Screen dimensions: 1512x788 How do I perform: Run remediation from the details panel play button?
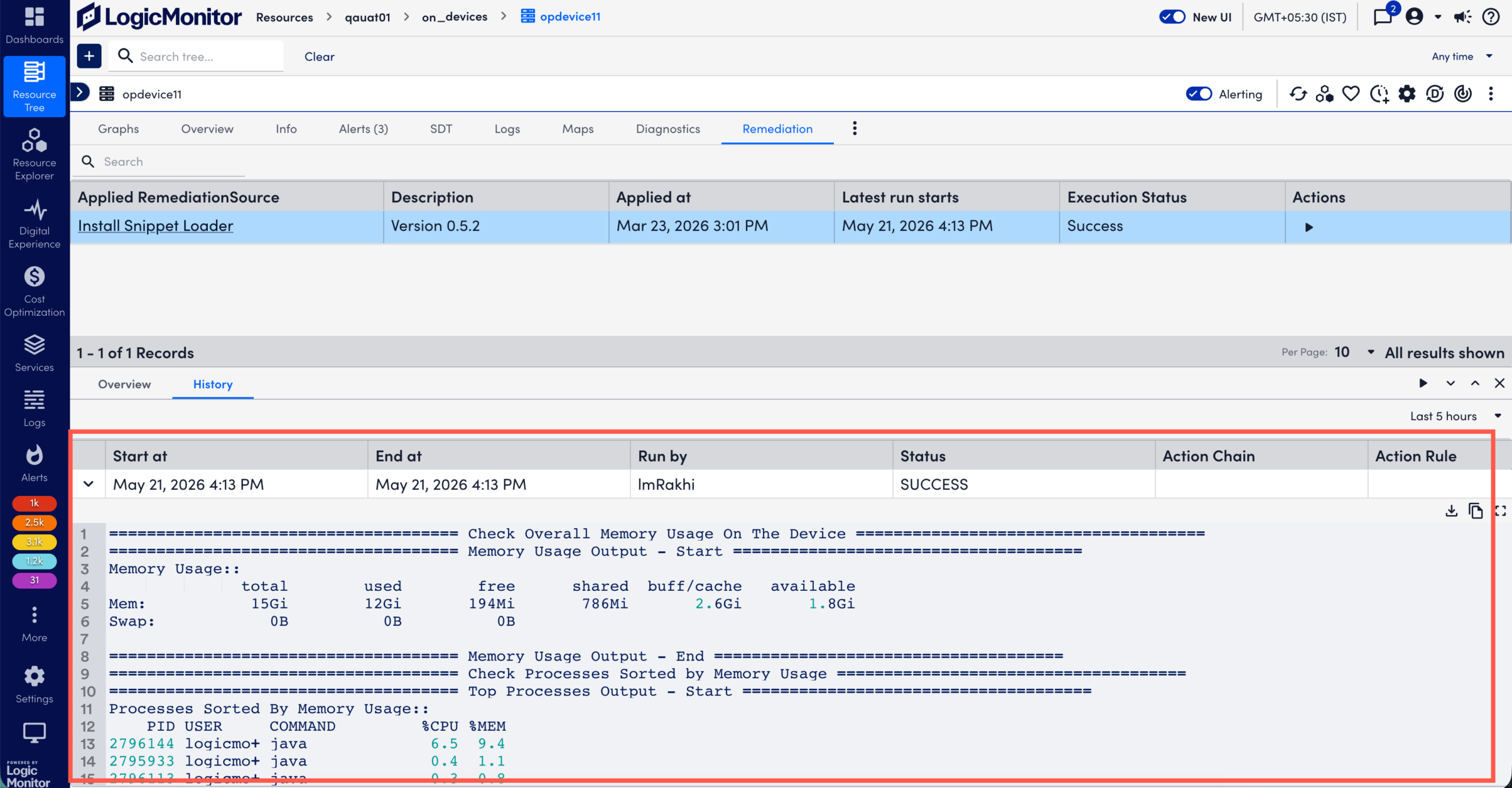click(x=1423, y=383)
